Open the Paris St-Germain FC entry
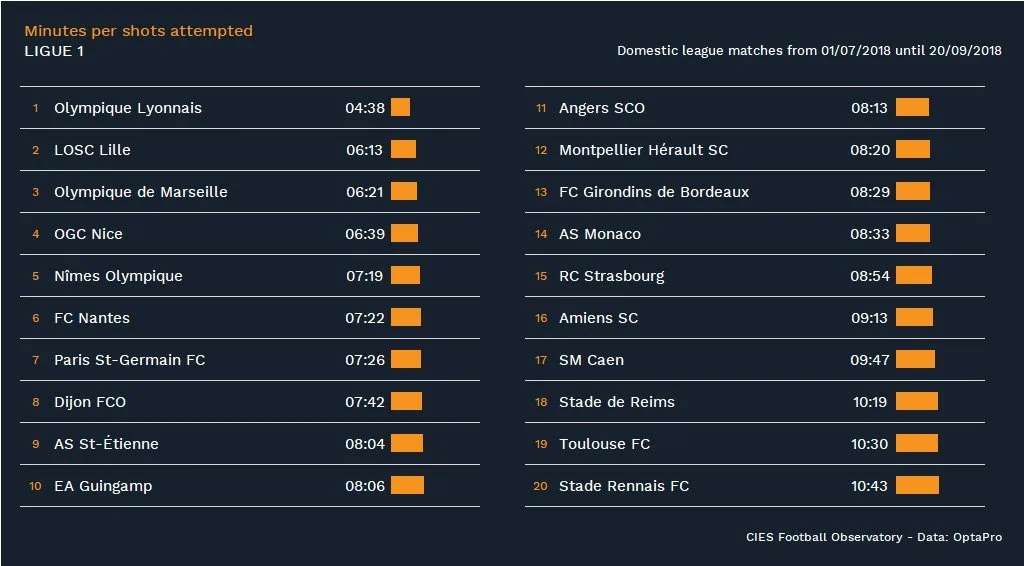This screenshot has height=566, width=1024. pyautogui.click(x=129, y=360)
